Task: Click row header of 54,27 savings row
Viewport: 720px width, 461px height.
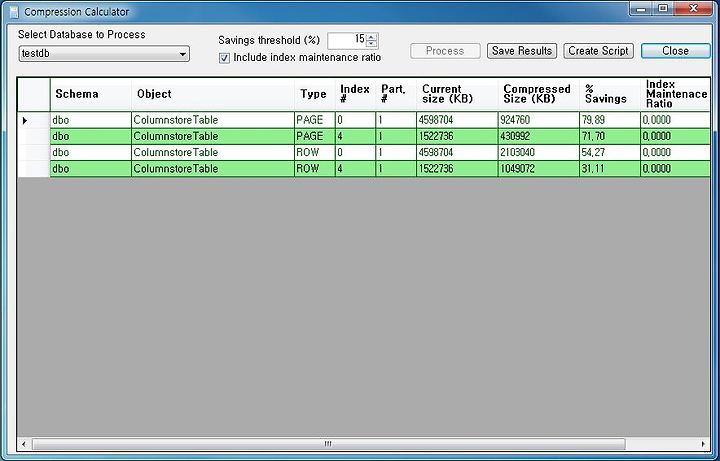Action: pyautogui.click(x=34, y=152)
